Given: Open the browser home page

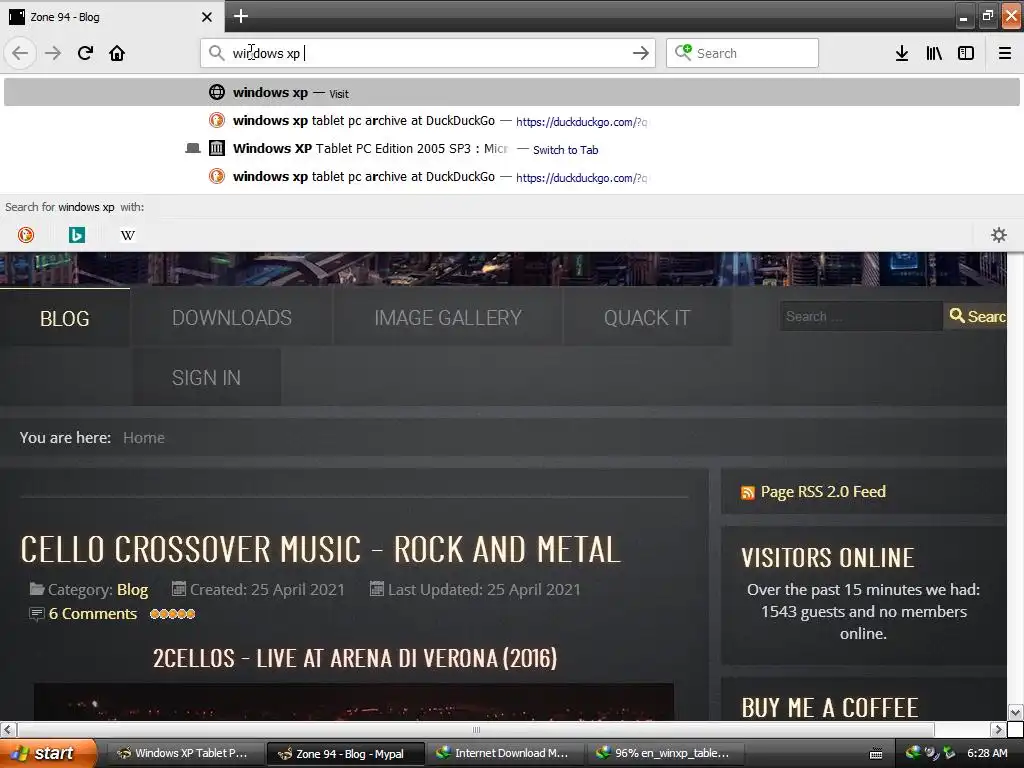Looking at the screenshot, I should 117,53.
